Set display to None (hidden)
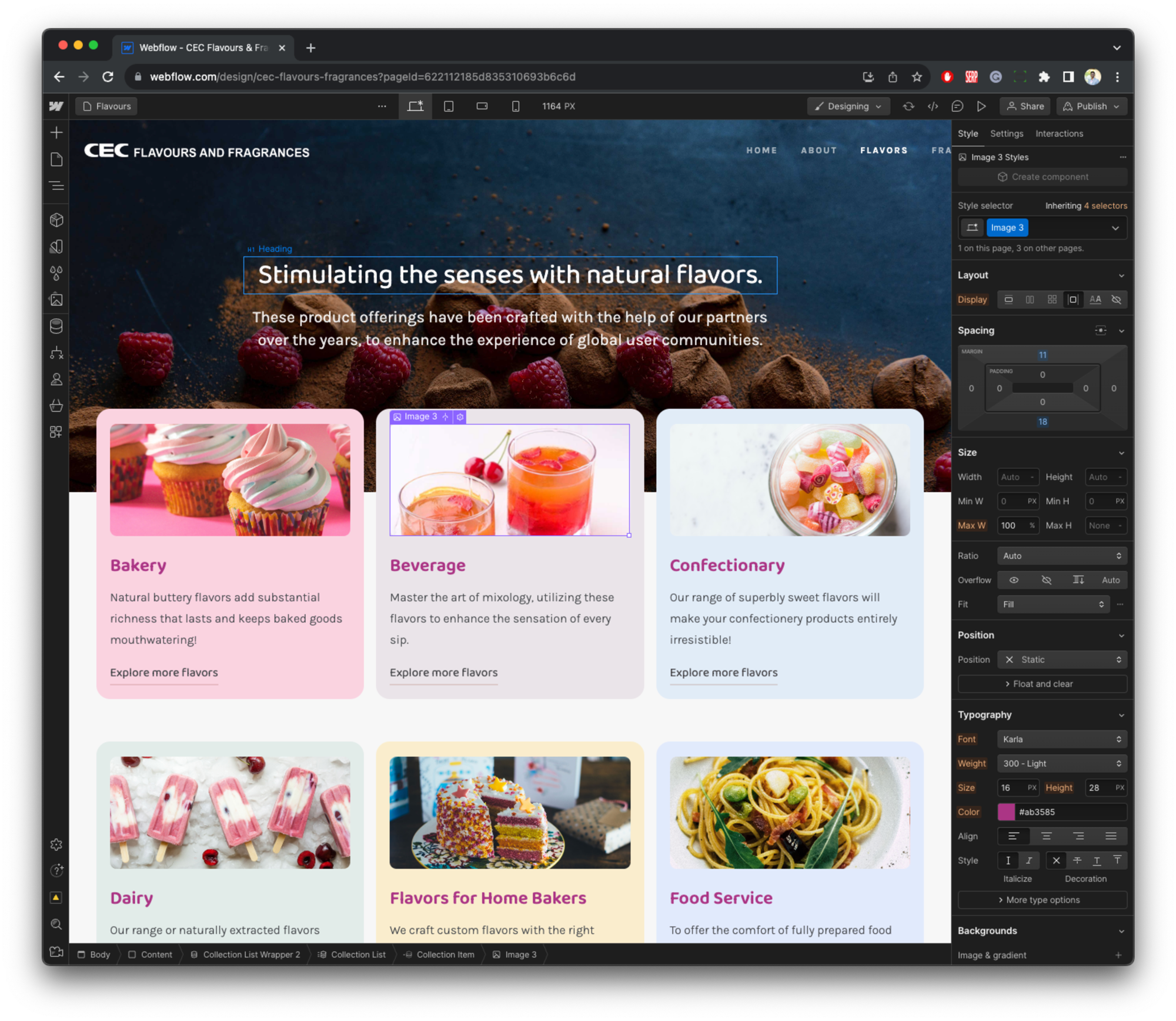This screenshot has width=1176, height=1021. point(1117,300)
